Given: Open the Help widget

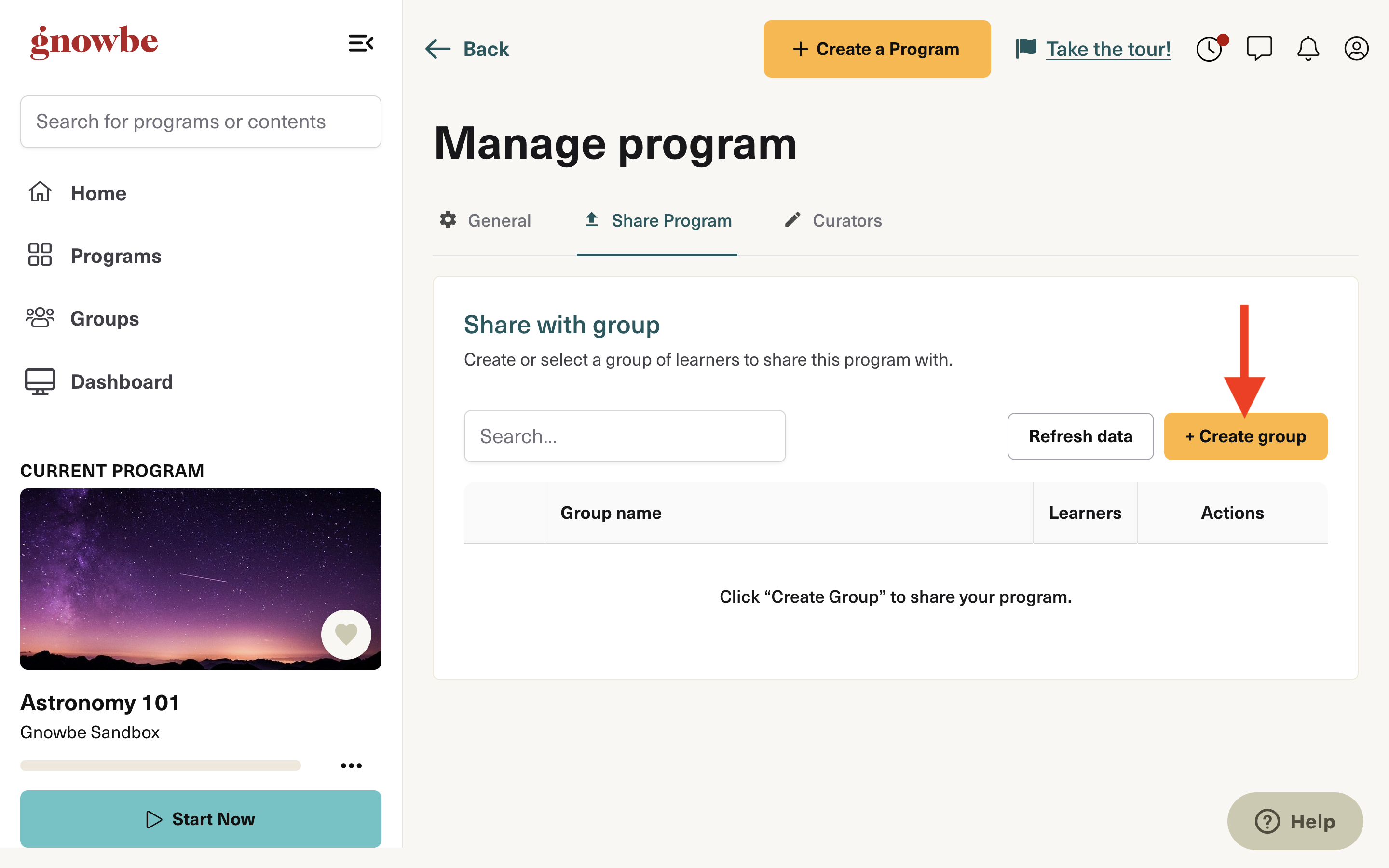Looking at the screenshot, I should pos(1295,822).
